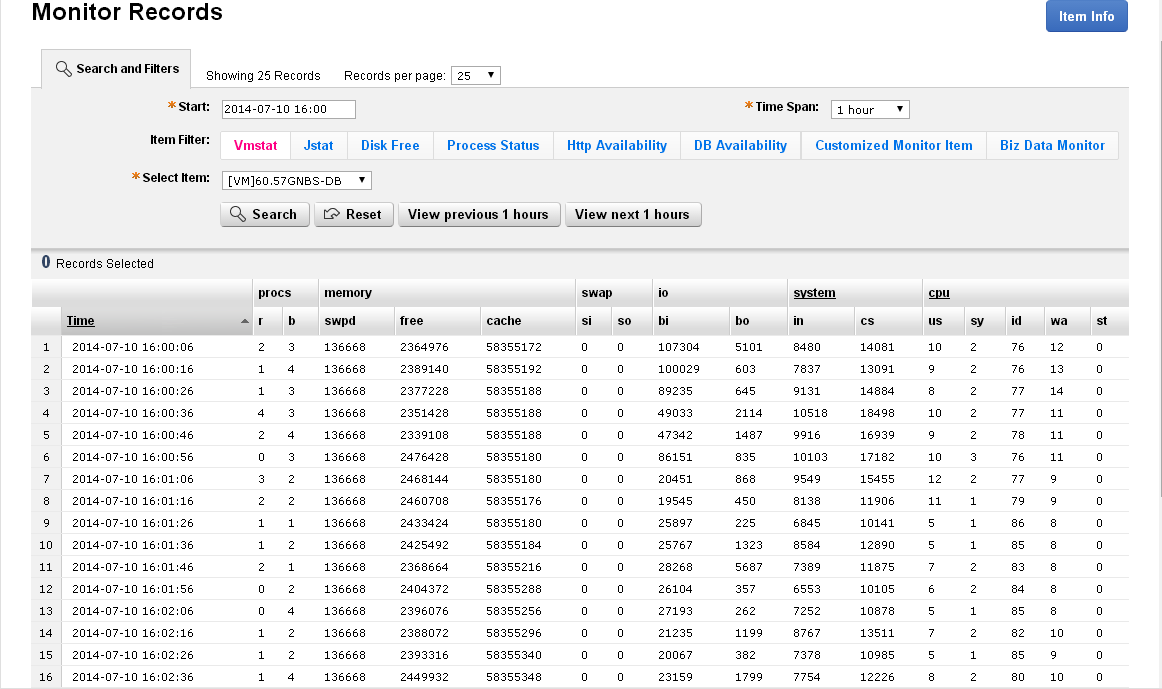Viewport: 1162px width, 689px height.
Task: Click the Start date input field
Action: click(x=288, y=109)
